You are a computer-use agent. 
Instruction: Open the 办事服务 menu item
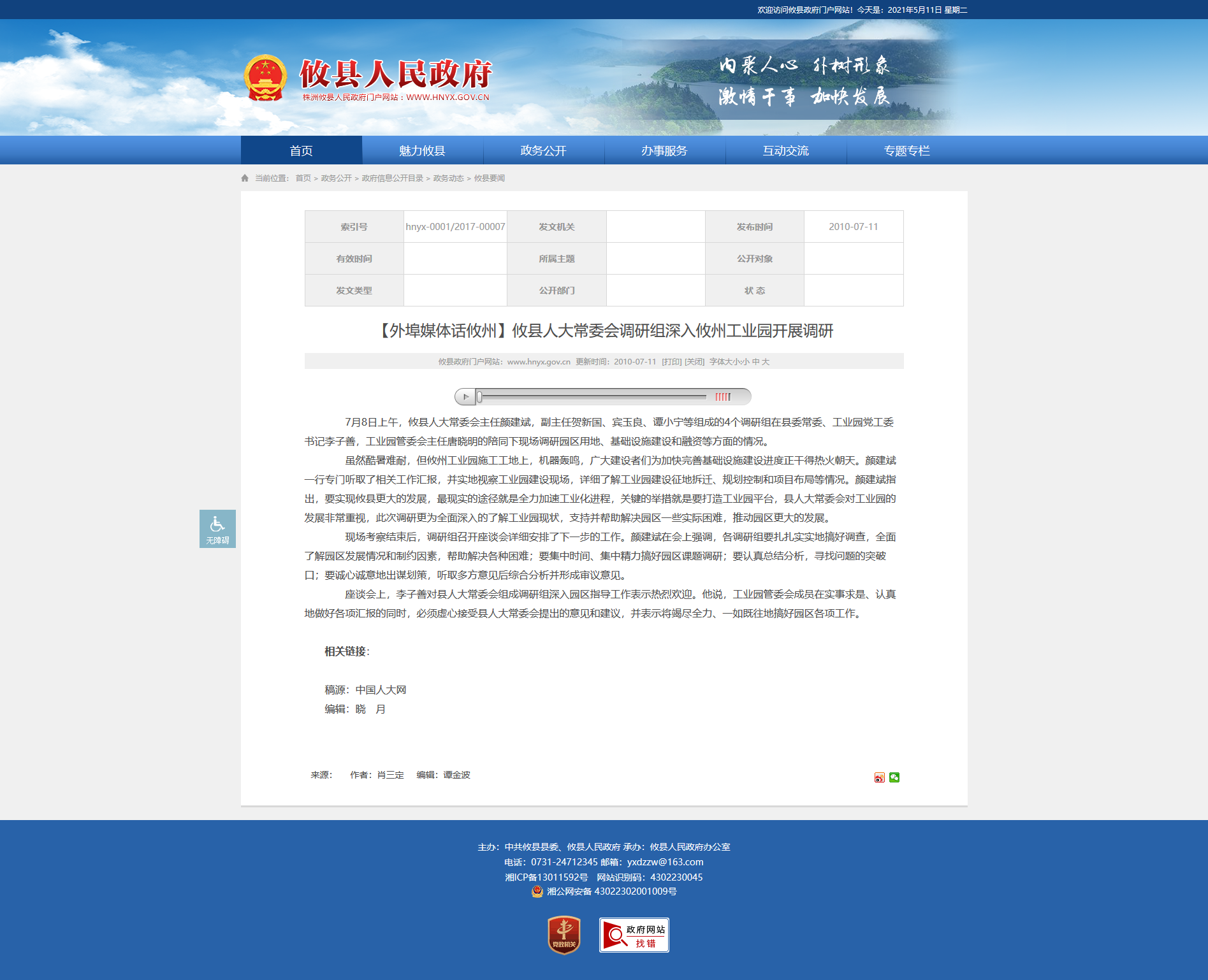[664, 151]
